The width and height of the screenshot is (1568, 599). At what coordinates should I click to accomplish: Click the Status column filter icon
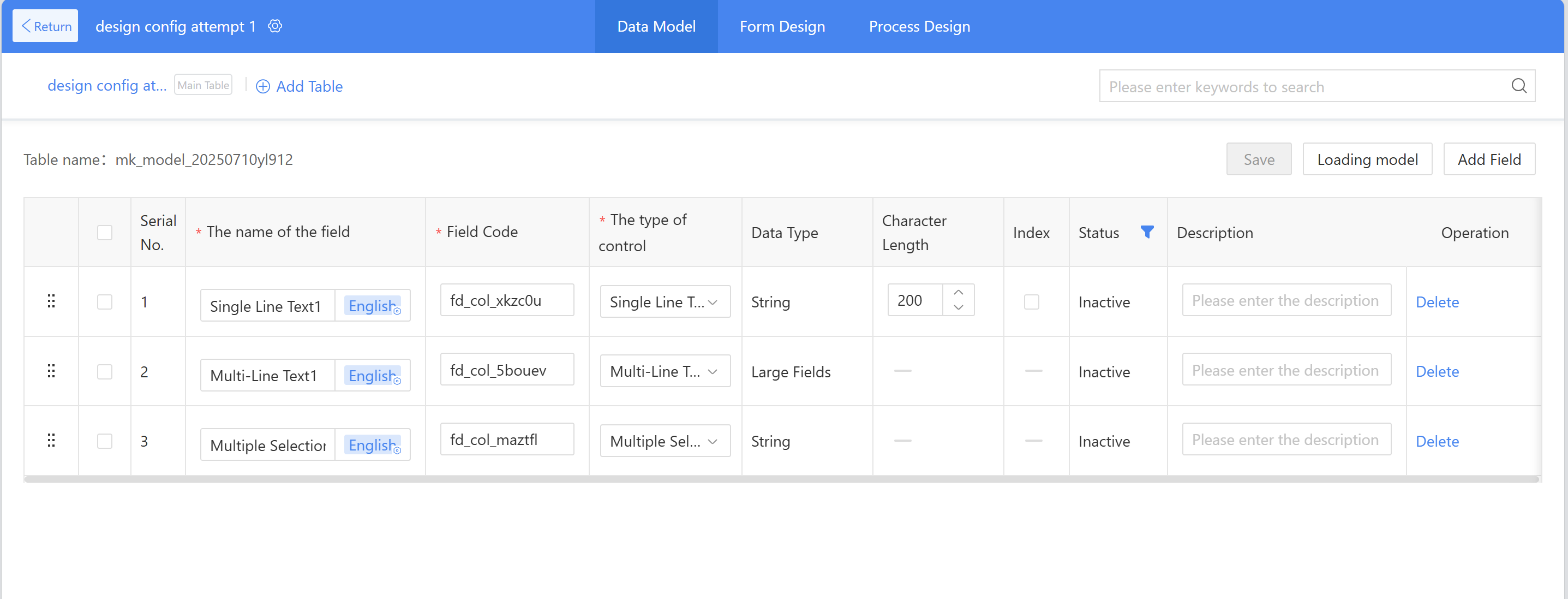click(1147, 232)
